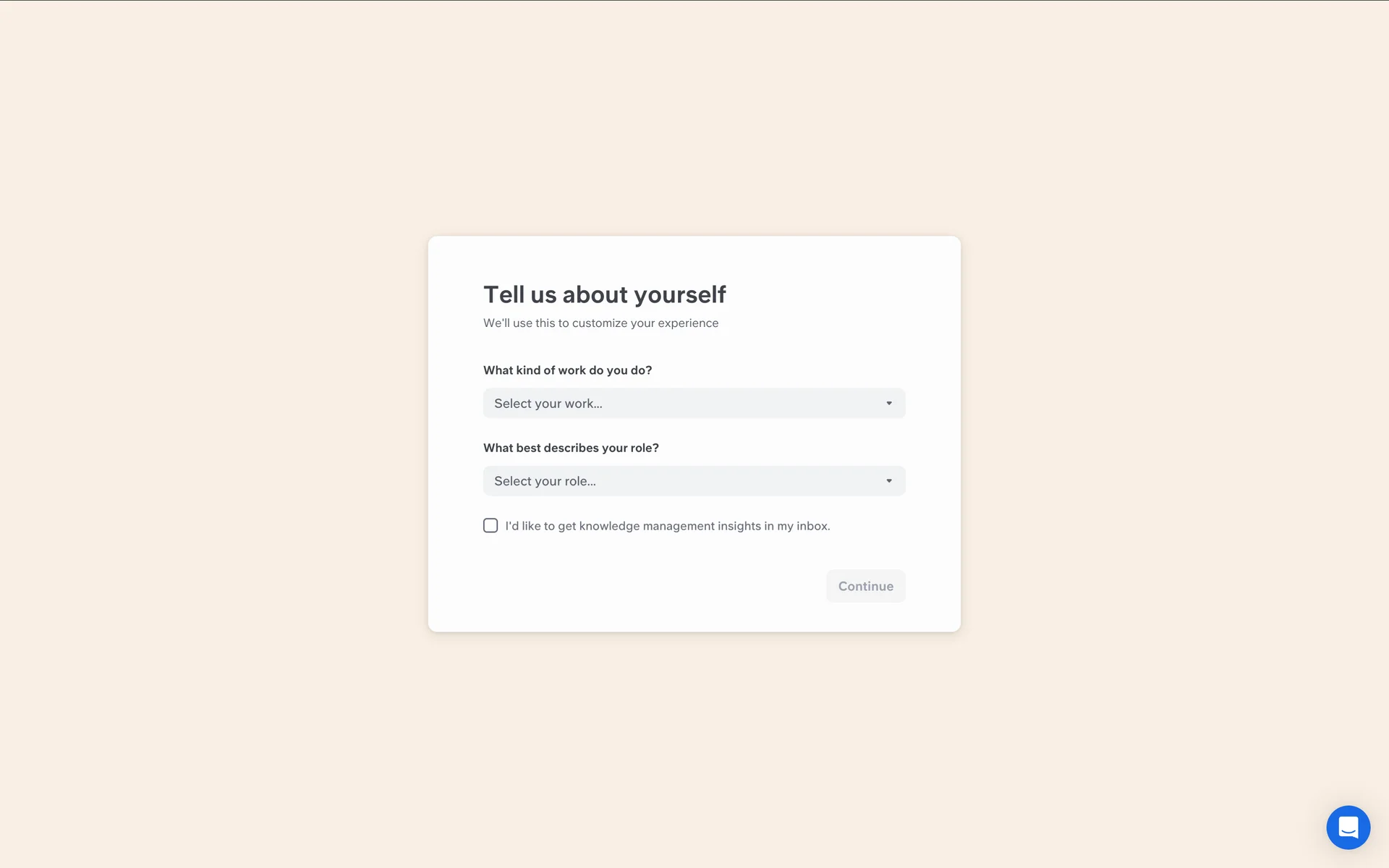Click the "Select your role..." placeholder text

[545, 481]
